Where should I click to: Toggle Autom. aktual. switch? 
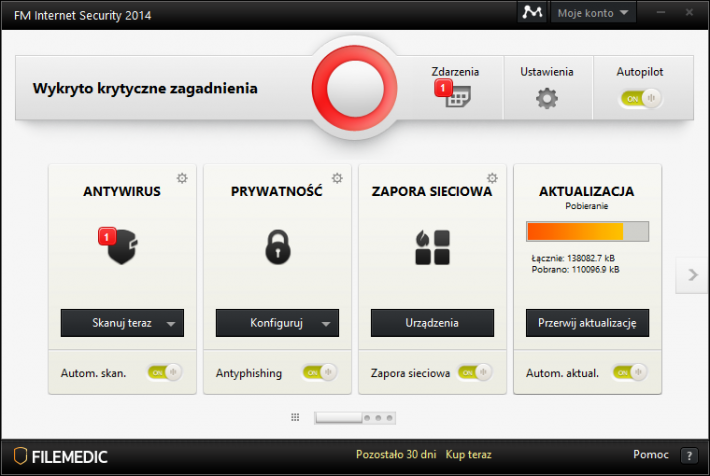coord(630,372)
